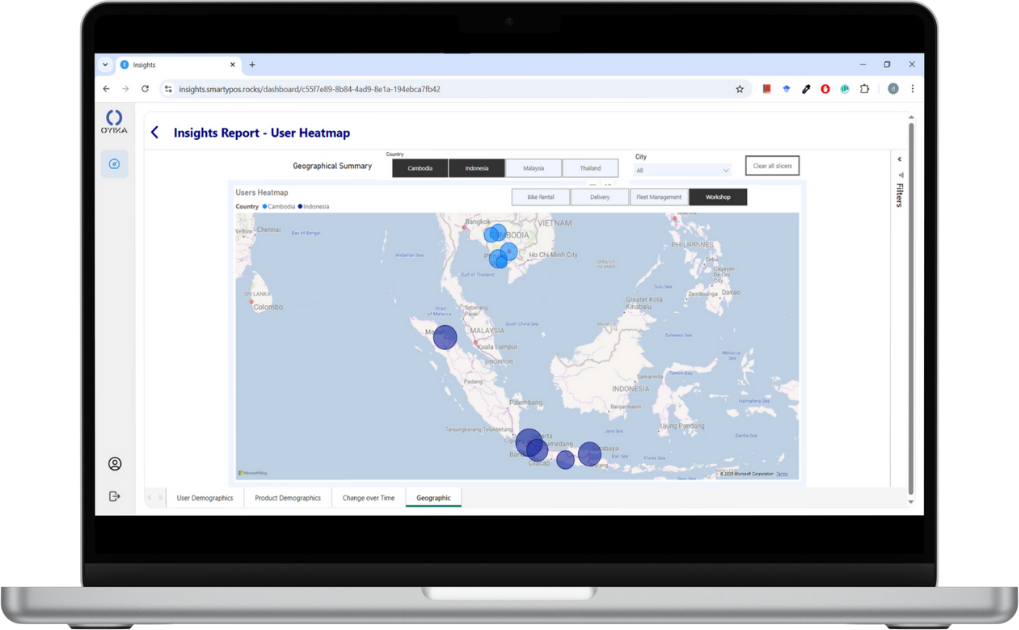Click the address bar URL
This screenshot has height=630, width=1019.
coord(309,89)
